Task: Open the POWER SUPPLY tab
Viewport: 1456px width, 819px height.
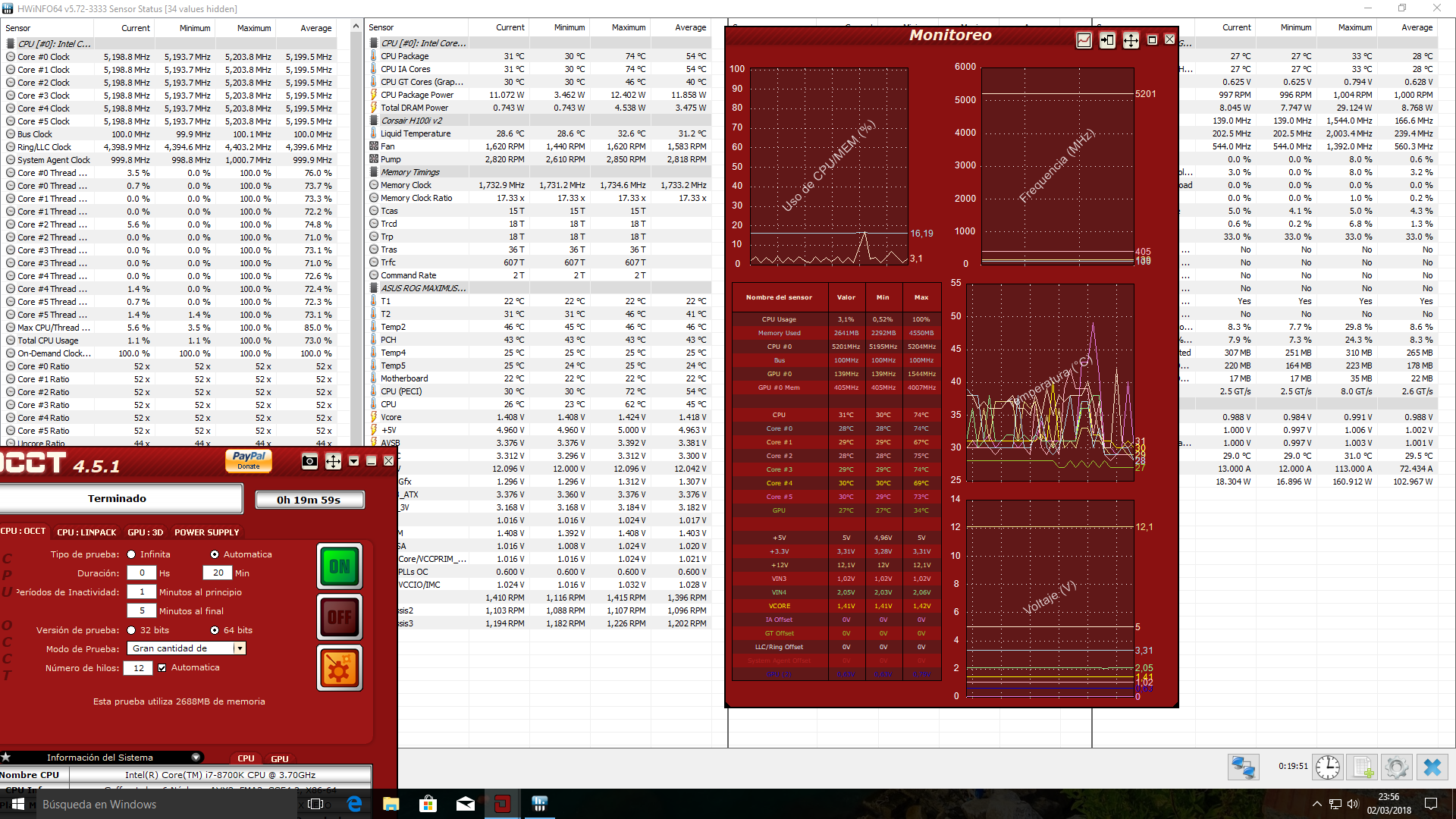Action: [206, 532]
